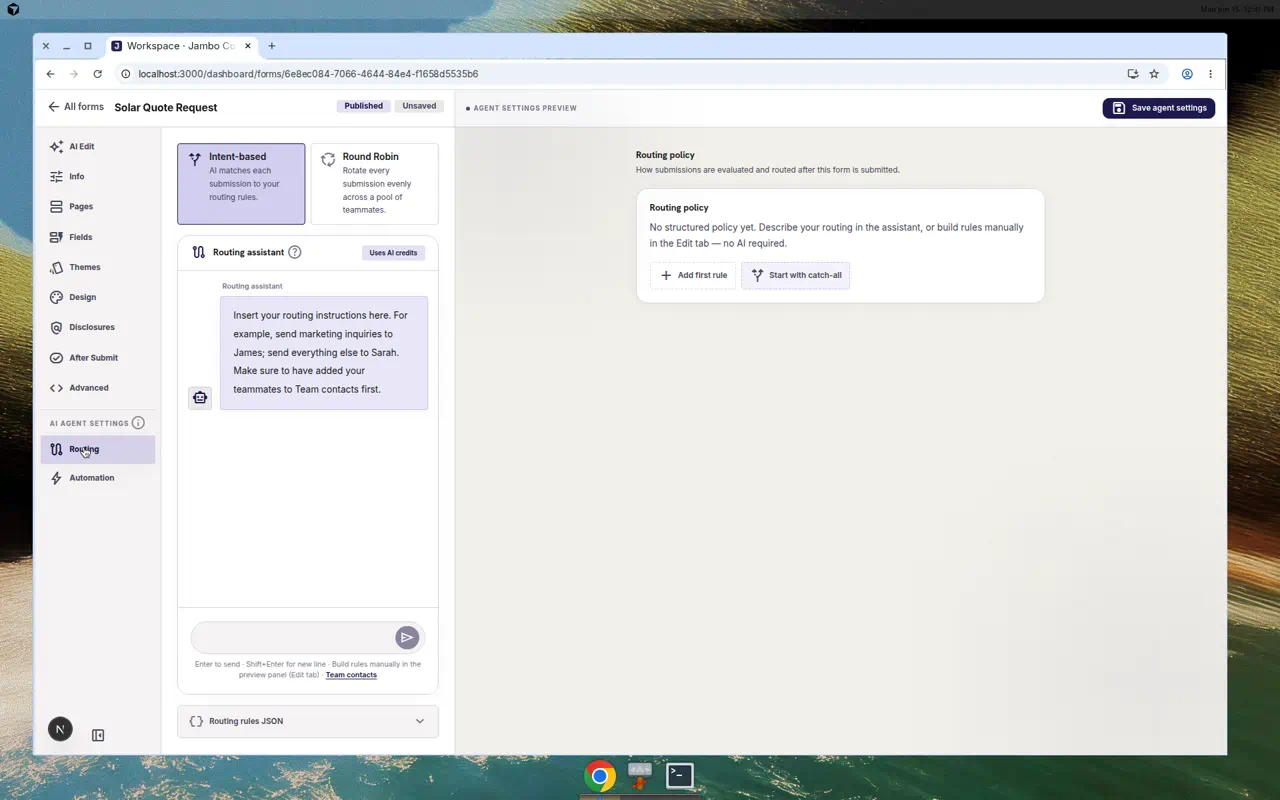Image resolution: width=1280 pixels, height=800 pixels.
Task: Click the address bar URL
Action: [x=308, y=74]
